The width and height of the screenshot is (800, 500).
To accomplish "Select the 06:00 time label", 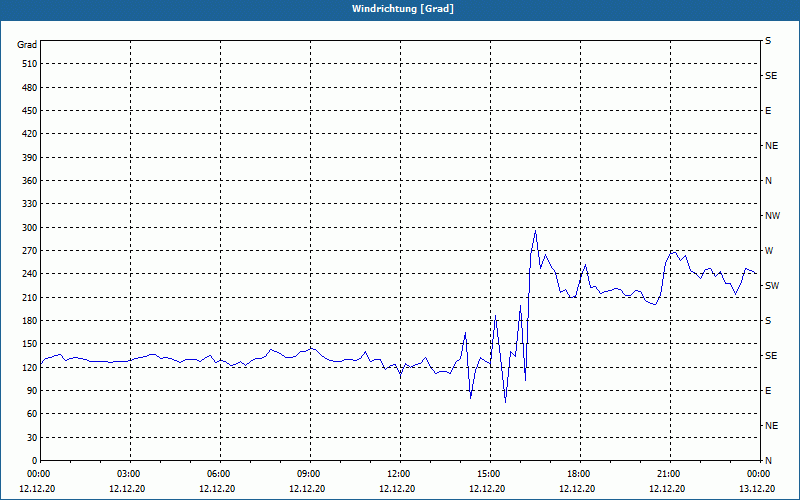I will pyautogui.click(x=220, y=474).
